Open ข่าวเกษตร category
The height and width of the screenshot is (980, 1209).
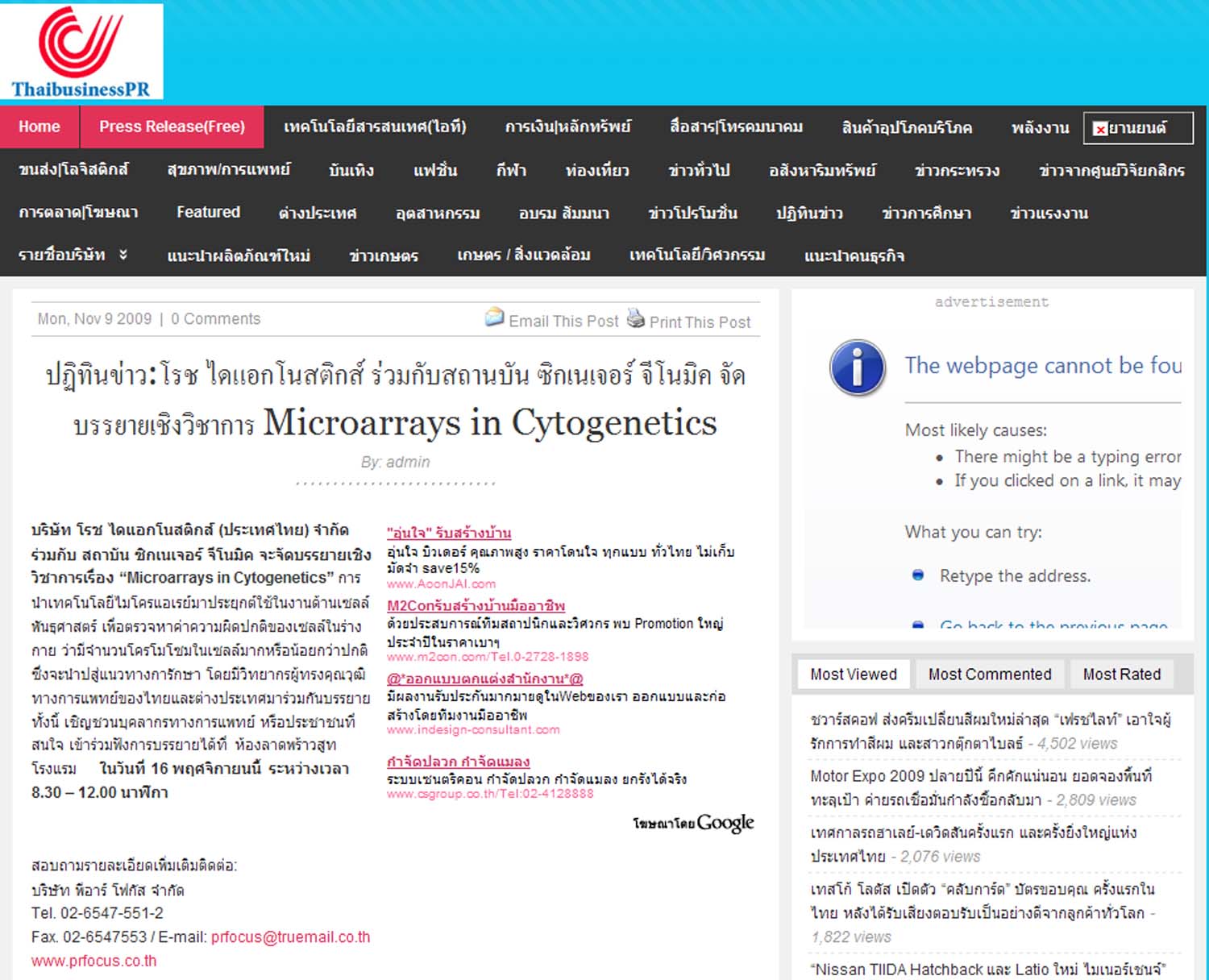click(x=384, y=256)
